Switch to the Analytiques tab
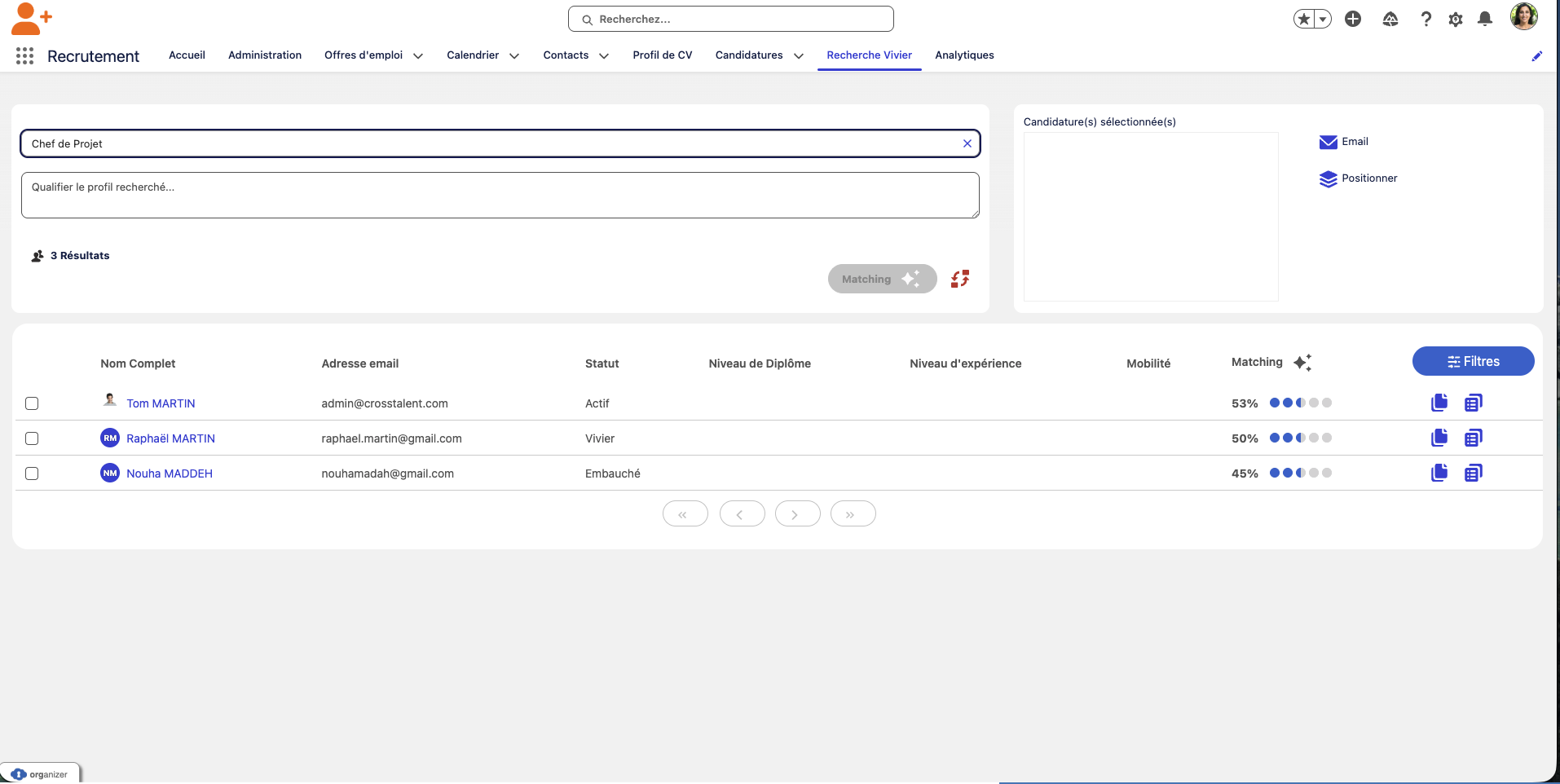1560x784 pixels. [964, 55]
